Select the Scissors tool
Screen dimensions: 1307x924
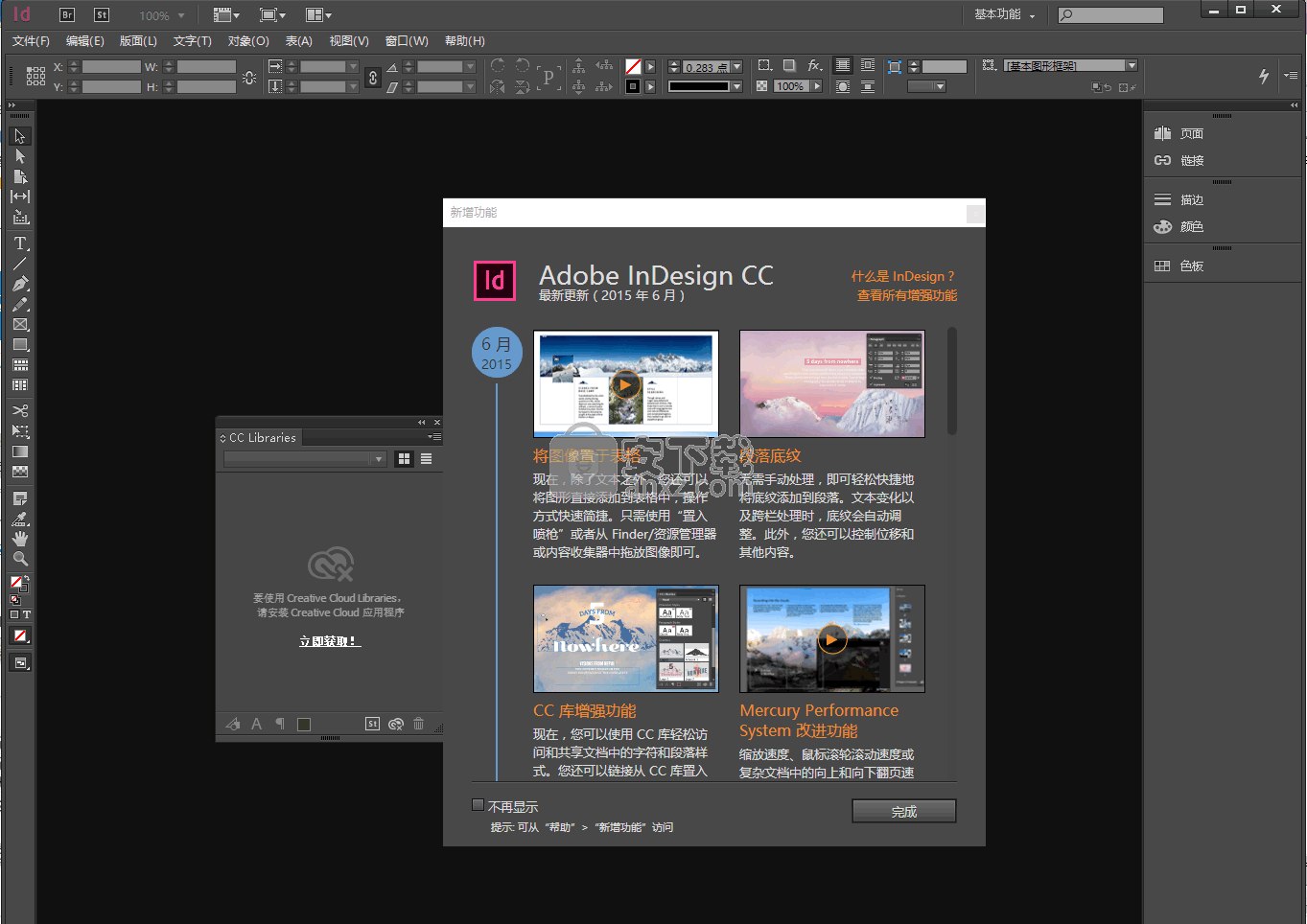tap(20, 411)
